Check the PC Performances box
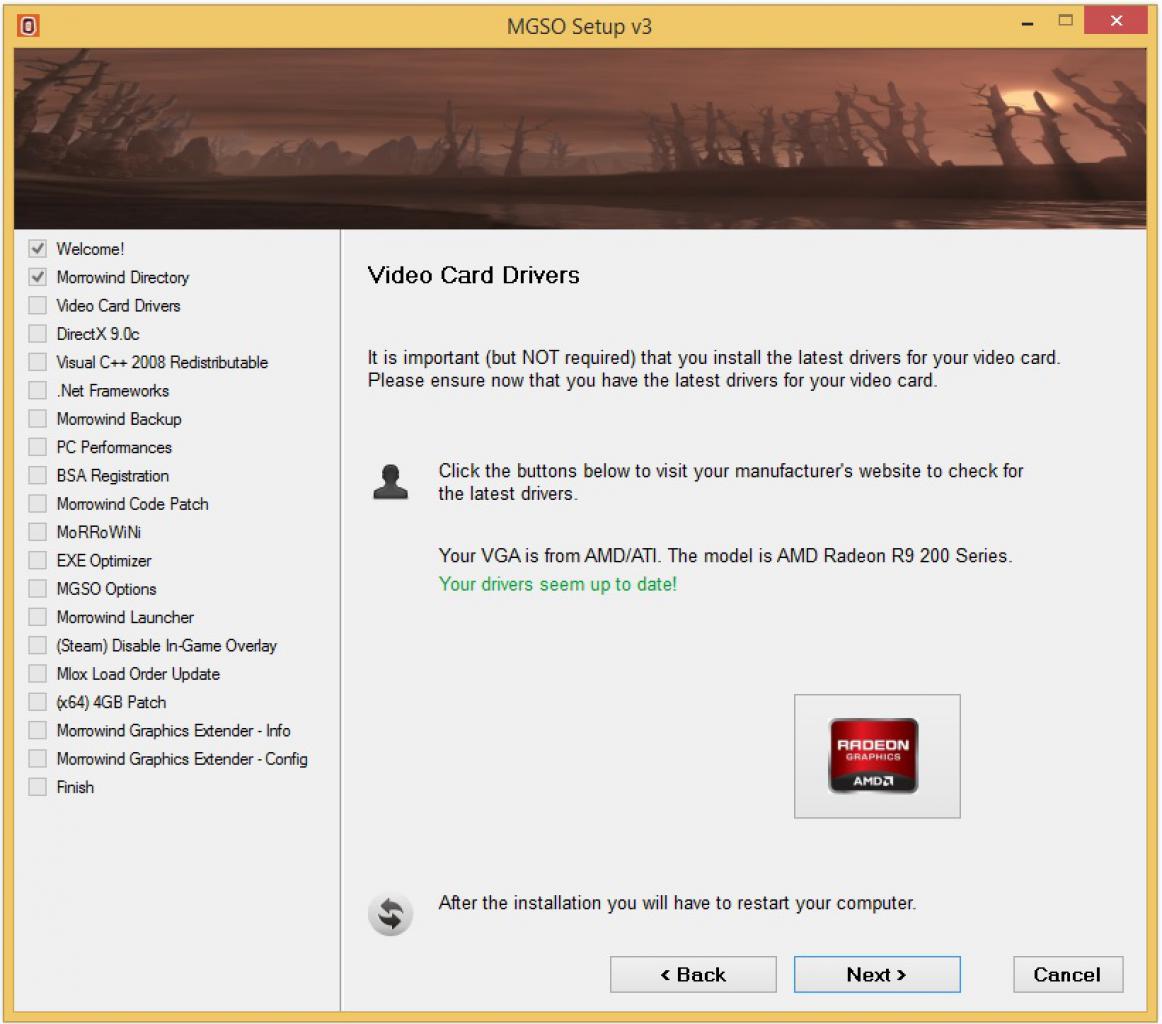This screenshot has height=1024, width=1162. (x=37, y=447)
